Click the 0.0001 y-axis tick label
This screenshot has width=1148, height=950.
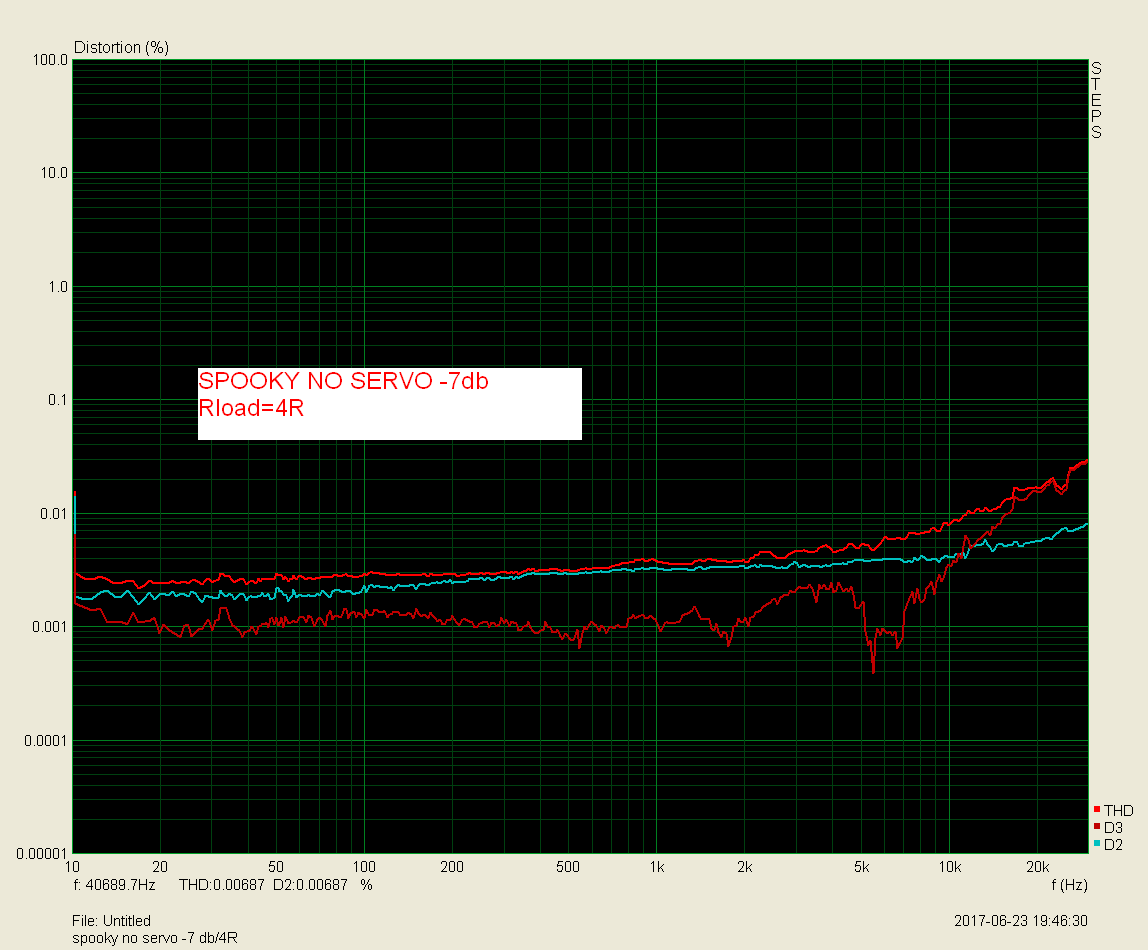click(x=45, y=741)
